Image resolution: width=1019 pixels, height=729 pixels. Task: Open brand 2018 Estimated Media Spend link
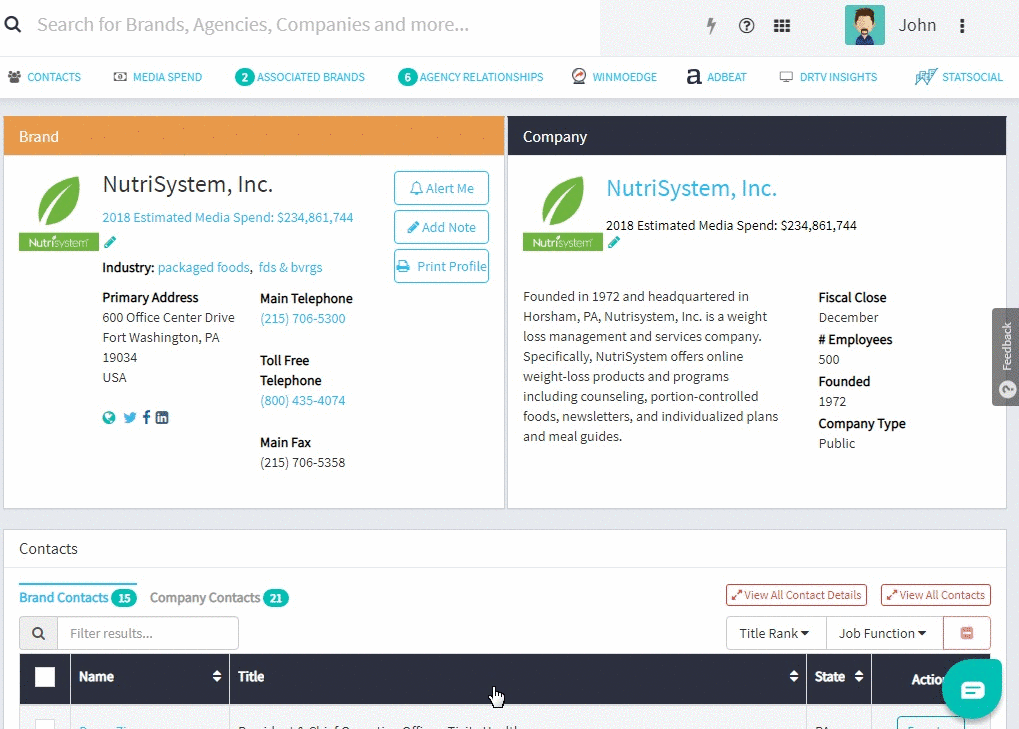pyautogui.click(x=228, y=217)
